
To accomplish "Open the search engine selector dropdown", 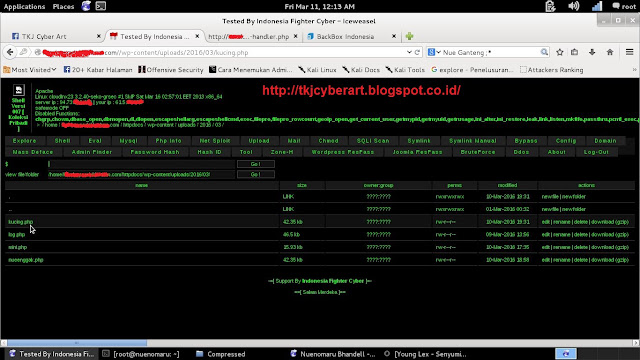I will (x=434, y=52).
